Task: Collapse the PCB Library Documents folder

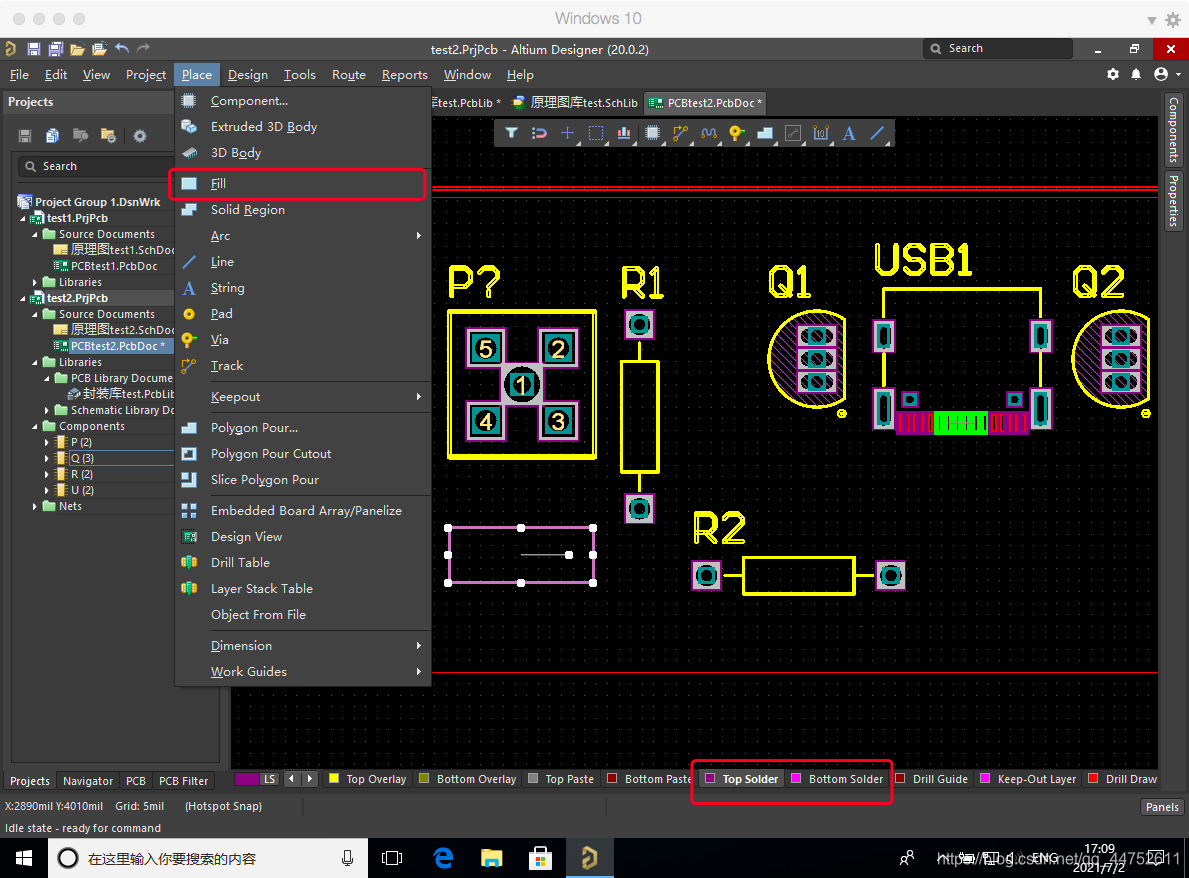Action: [47, 378]
